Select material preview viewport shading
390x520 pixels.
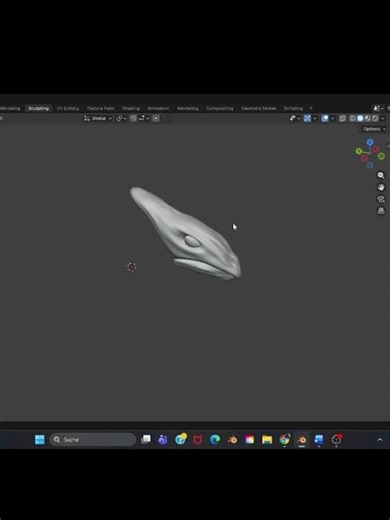tap(368, 118)
